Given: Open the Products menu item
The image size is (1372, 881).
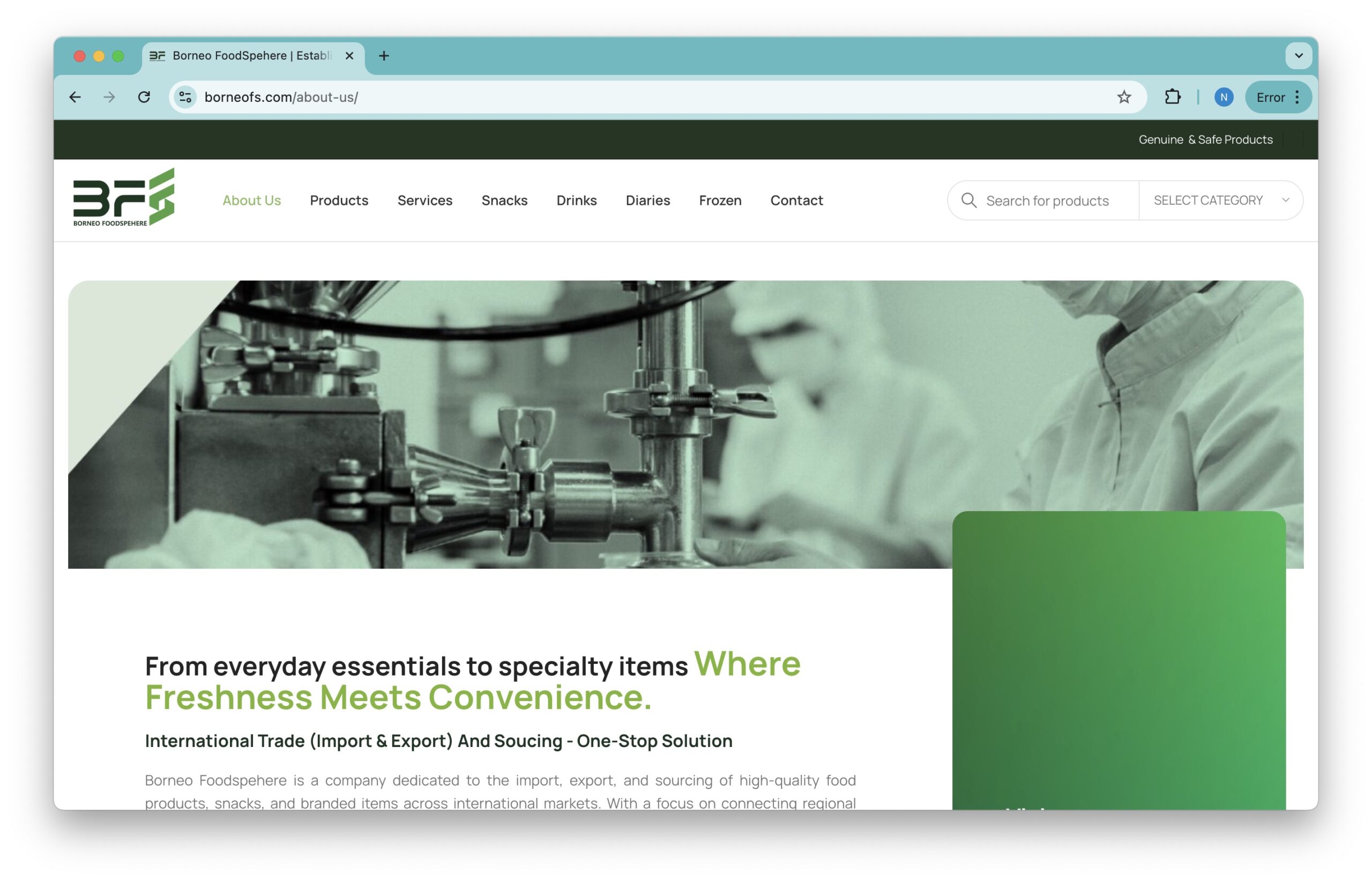Looking at the screenshot, I should [x=339, y=200].
